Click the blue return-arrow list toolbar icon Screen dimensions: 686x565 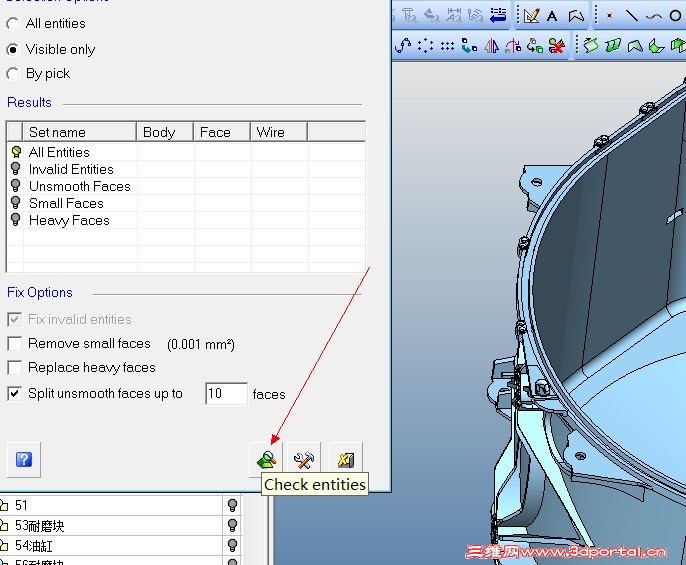tap(497, 16)
